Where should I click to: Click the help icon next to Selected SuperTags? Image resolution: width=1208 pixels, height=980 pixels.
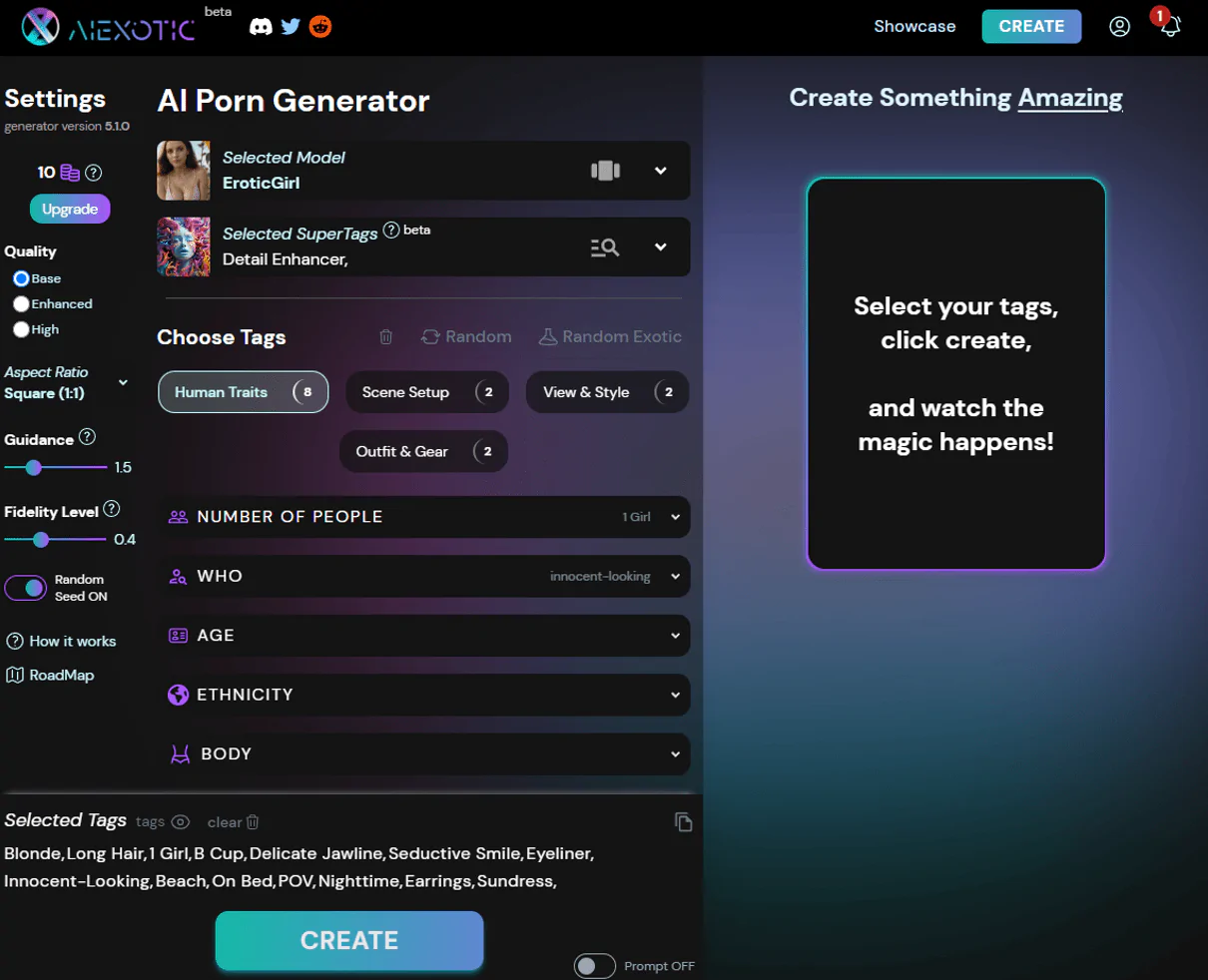click(391, 231)
